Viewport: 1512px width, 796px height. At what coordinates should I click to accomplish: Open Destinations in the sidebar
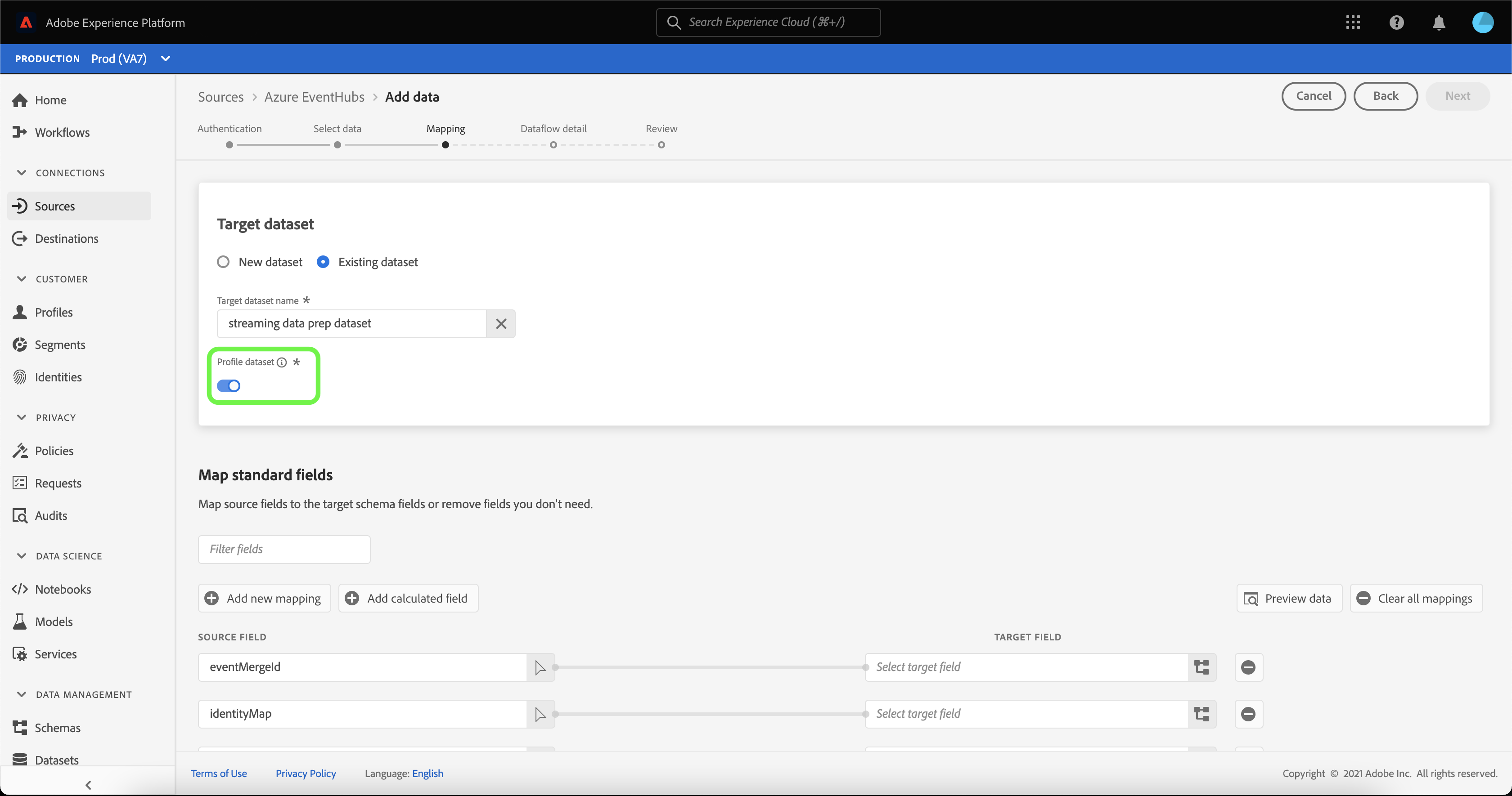pos(66,239)
